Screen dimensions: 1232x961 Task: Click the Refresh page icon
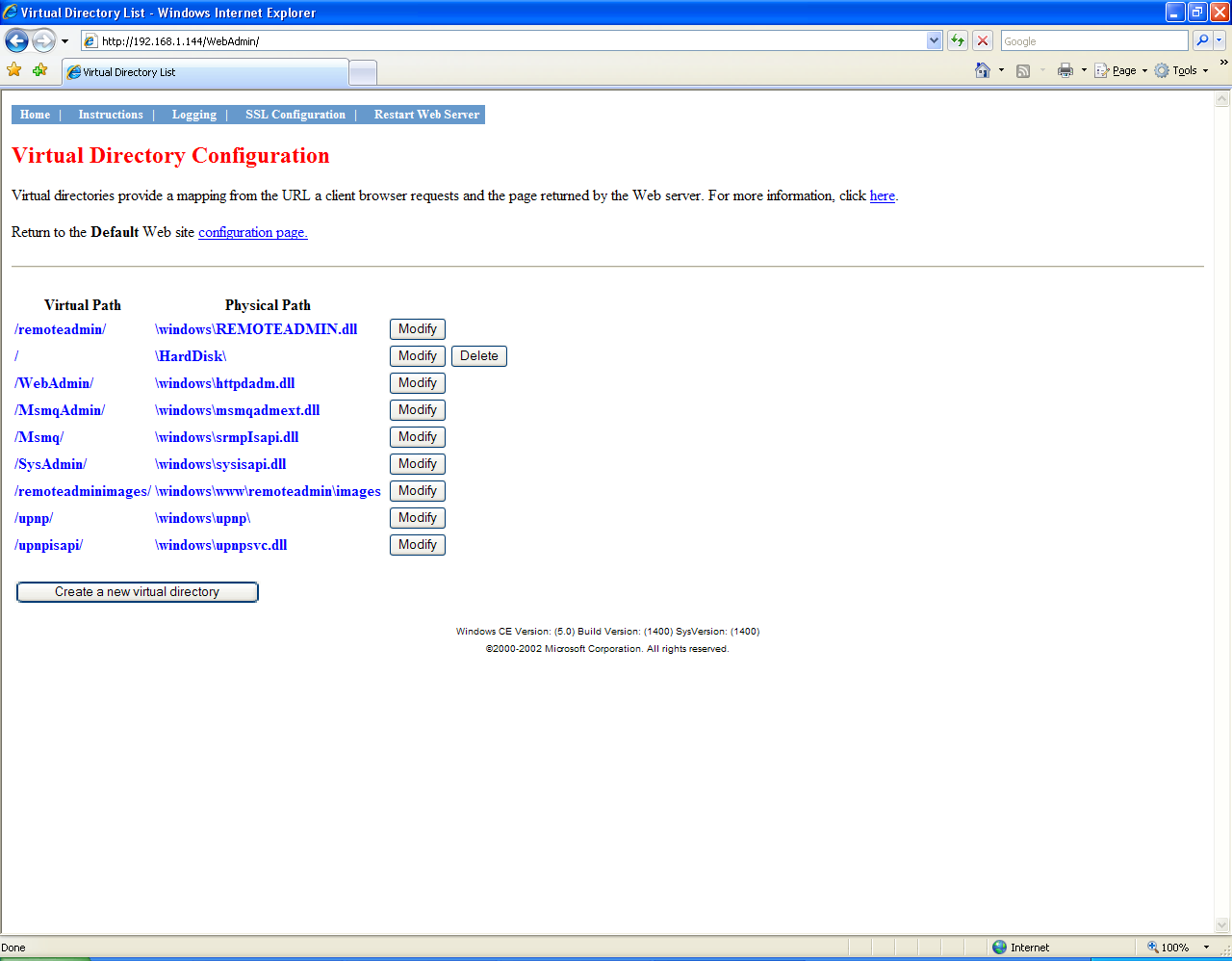(x=958, y=40)
